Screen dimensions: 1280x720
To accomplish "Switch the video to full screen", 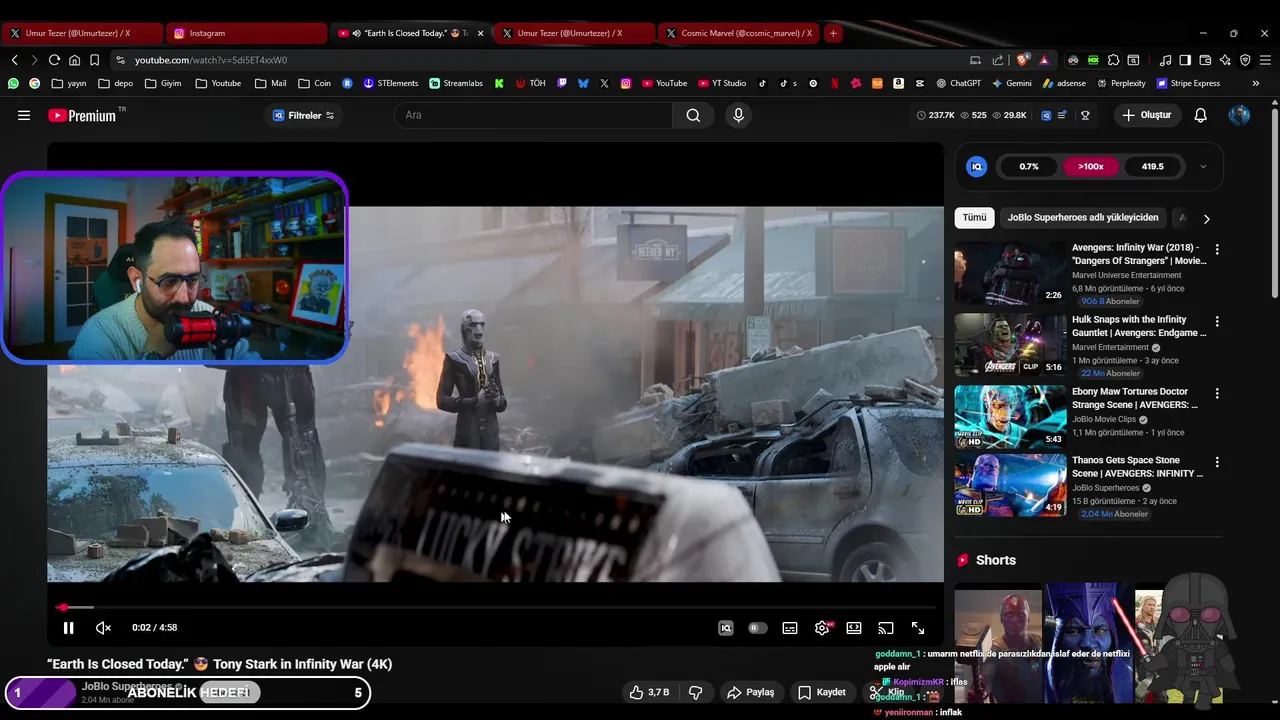I will point(918,628).
